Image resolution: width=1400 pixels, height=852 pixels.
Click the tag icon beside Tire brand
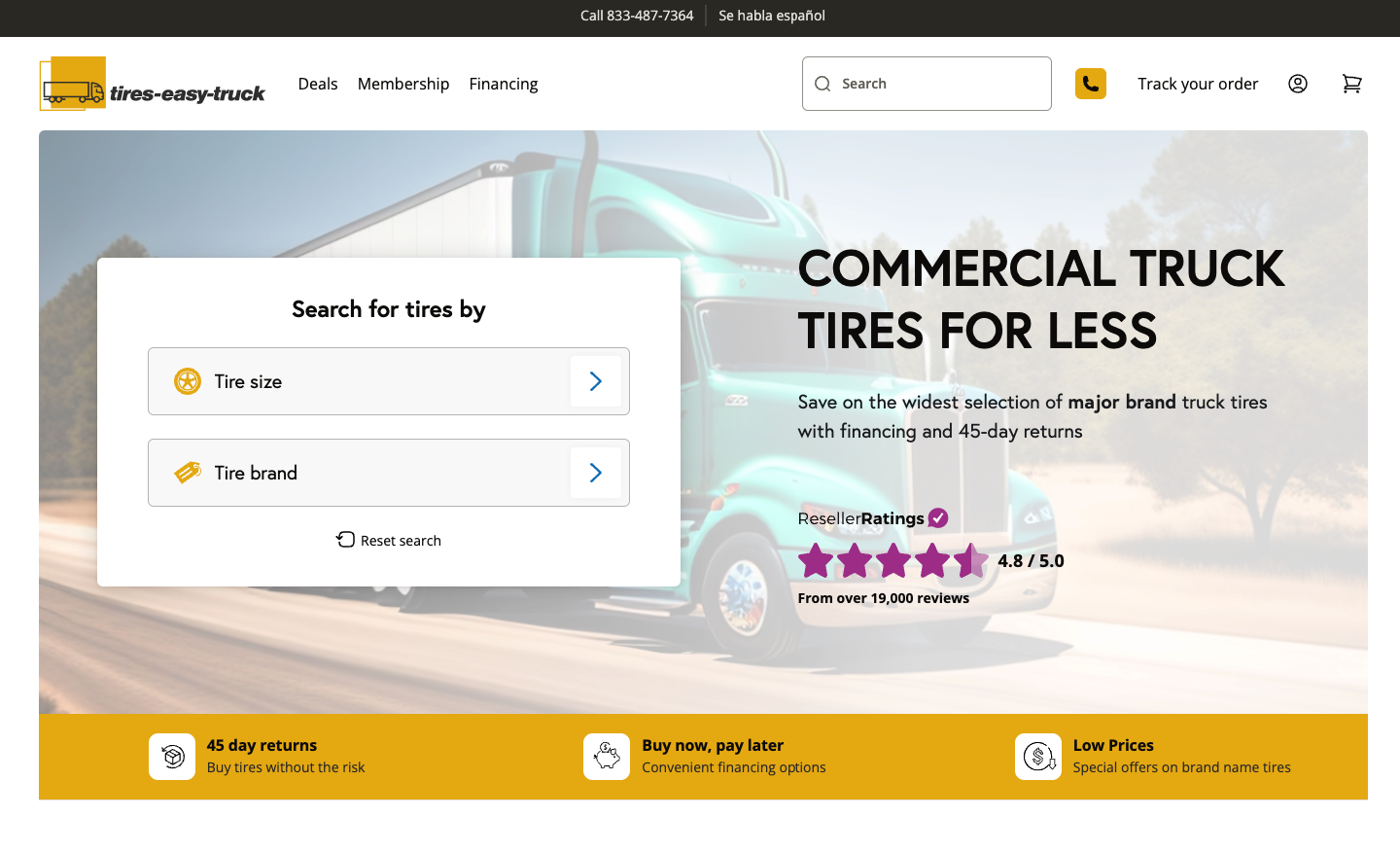[187, 473]
